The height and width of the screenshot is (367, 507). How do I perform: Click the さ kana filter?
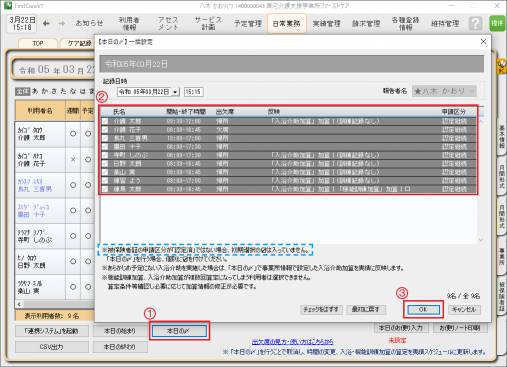(54, 91)
